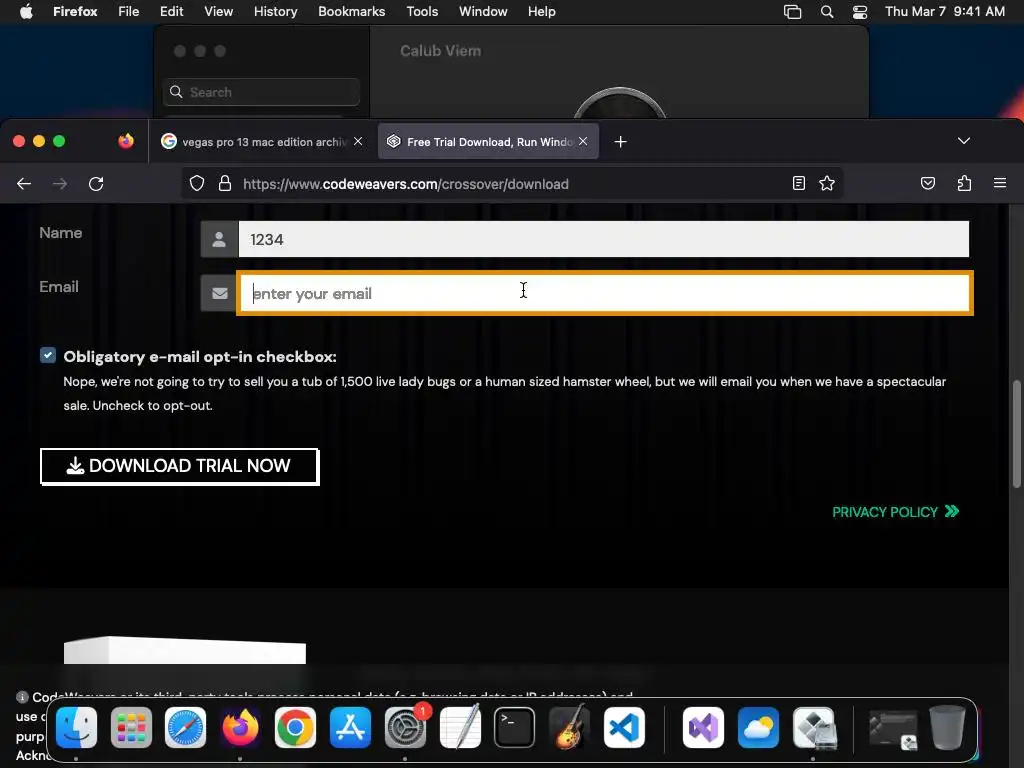1024x768 pixels.
Task: Open the Window menu
Action: pyautogui.click(x=483, y=12)
